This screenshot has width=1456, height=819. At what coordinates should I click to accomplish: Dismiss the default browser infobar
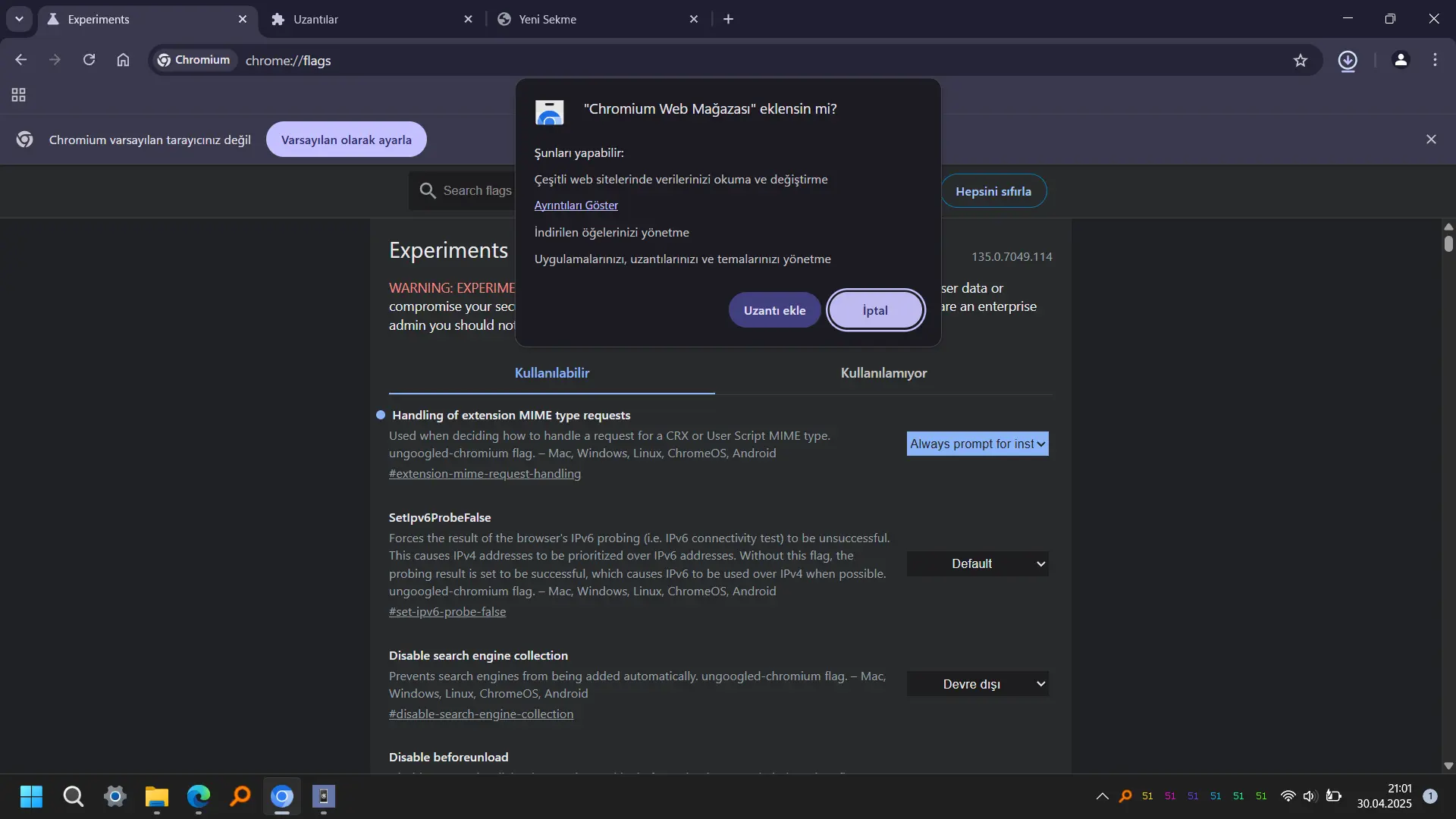coord(1431,140)
